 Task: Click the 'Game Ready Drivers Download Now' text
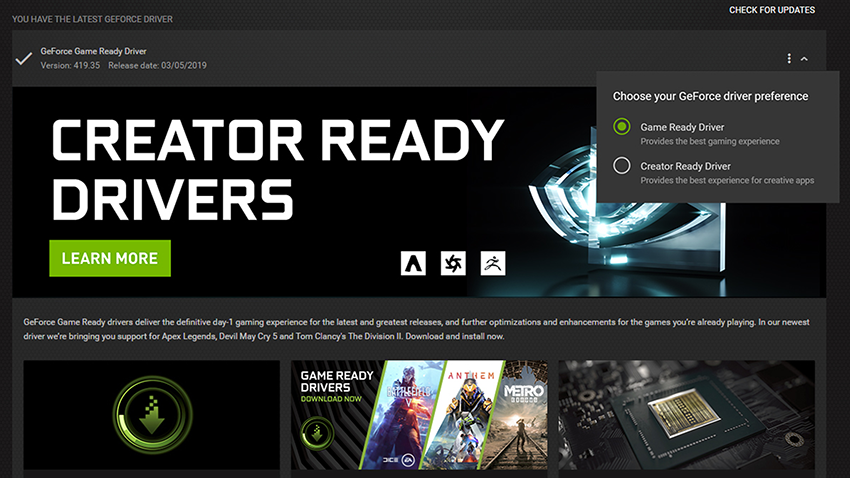337,387
